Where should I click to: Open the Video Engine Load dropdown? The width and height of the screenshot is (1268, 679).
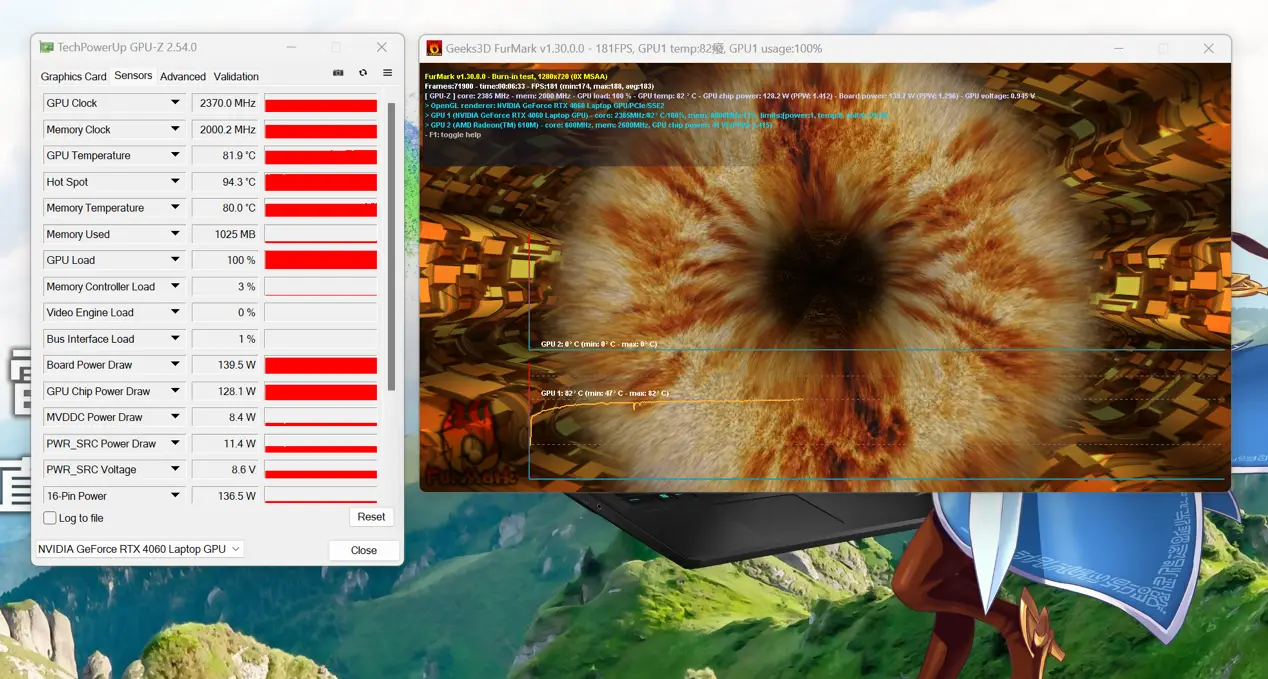175,312
